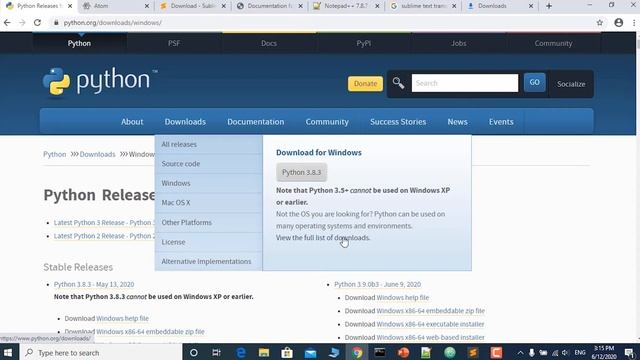Click the browser address bar URL
640x360 pixels.
[x=113, y=23]
